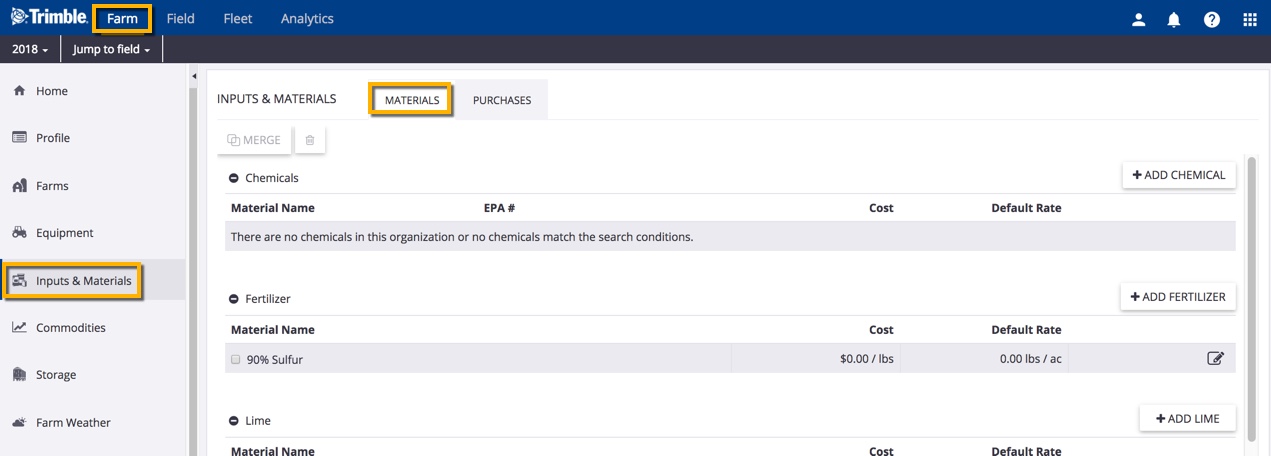
Task: Click the Profile card icon in sidebar
Action: 19,138
